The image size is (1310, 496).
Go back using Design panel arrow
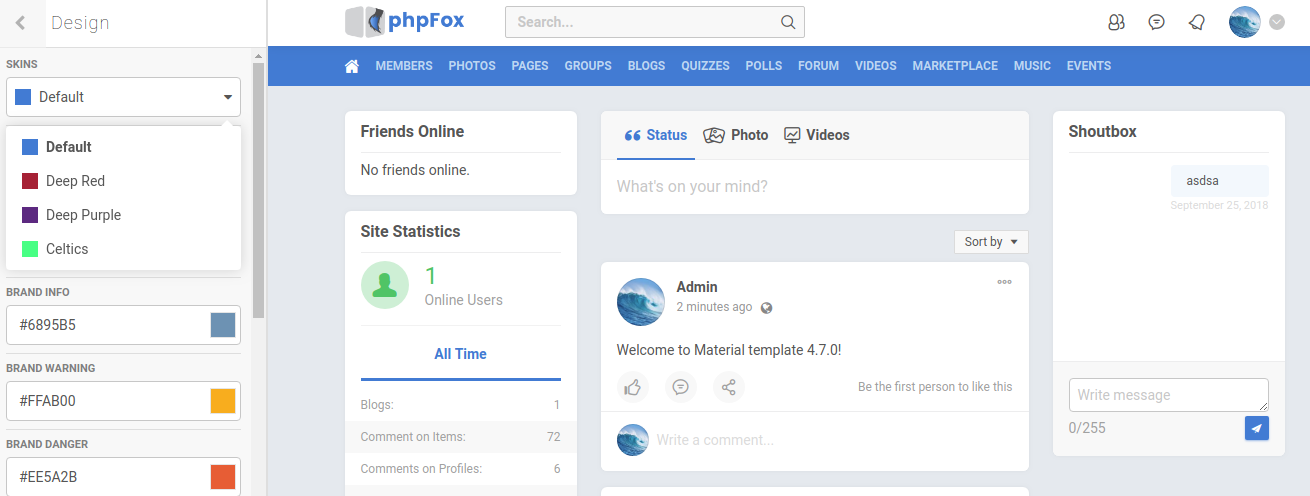coord(20,23)
